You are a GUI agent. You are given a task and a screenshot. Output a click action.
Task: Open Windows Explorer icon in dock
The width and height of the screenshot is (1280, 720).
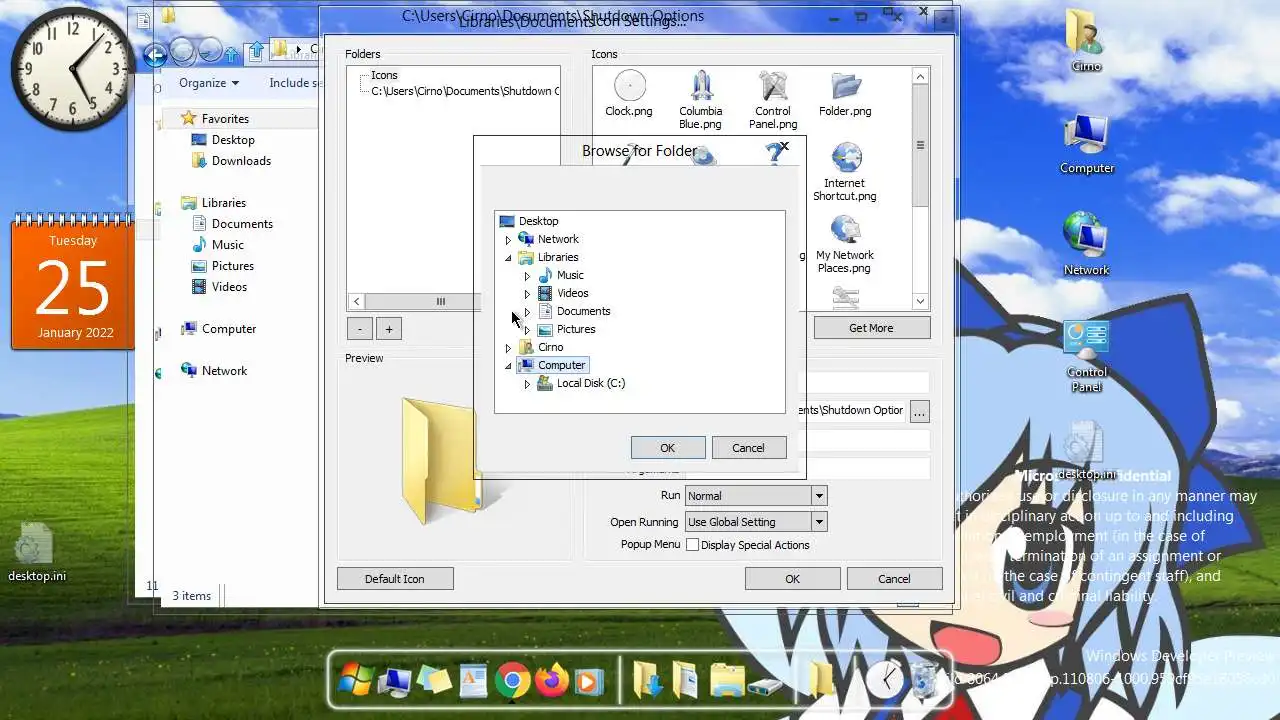(x=728, y=681)
